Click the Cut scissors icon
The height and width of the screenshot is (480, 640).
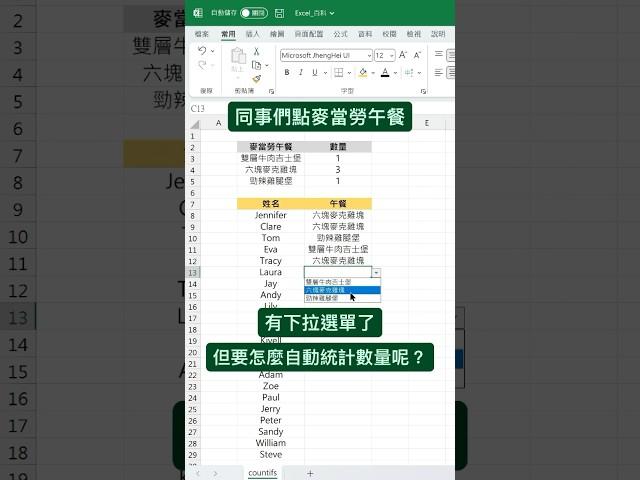[256, 51]
